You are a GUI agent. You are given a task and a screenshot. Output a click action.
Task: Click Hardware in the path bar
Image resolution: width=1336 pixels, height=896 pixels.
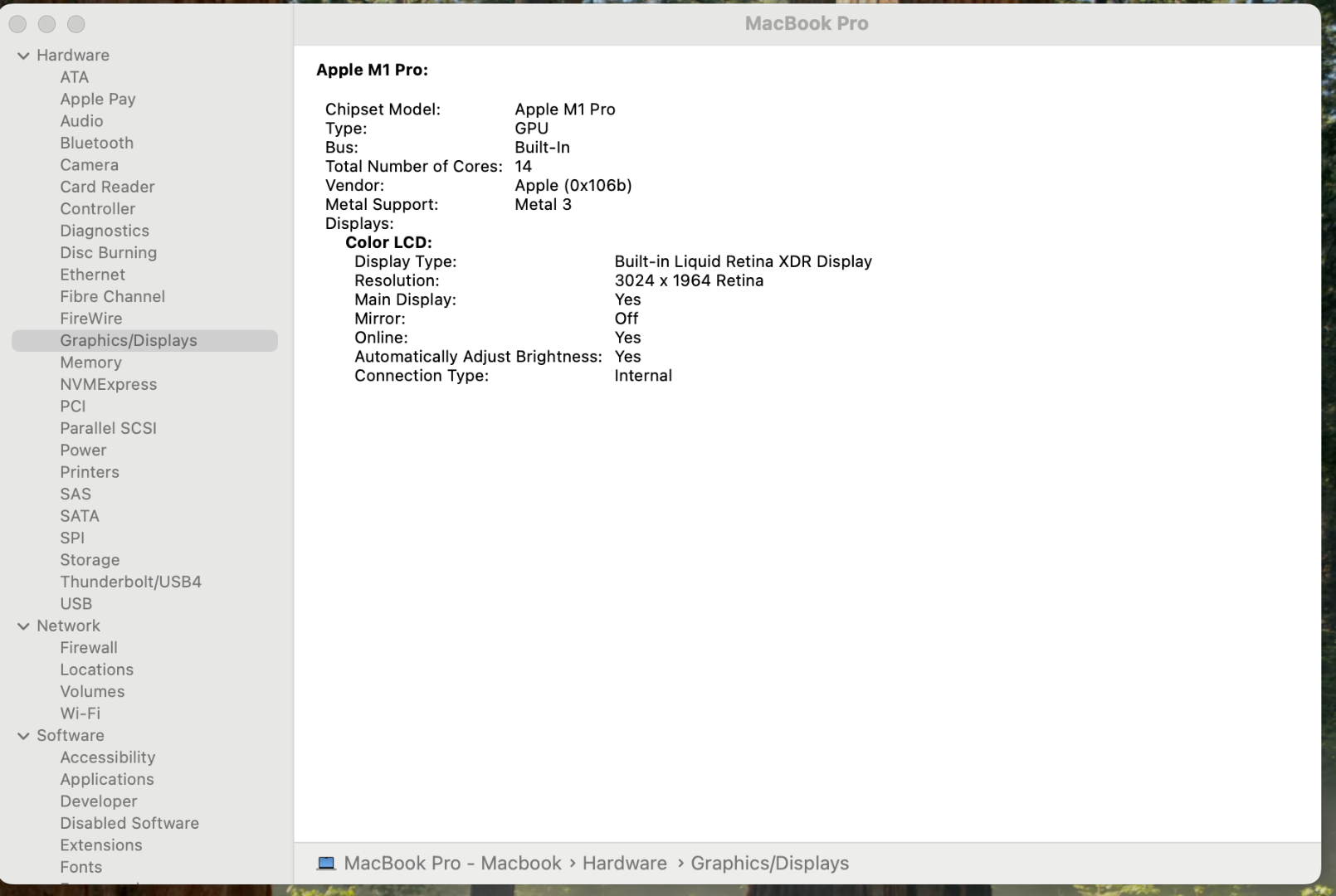[x=624, y=864]
